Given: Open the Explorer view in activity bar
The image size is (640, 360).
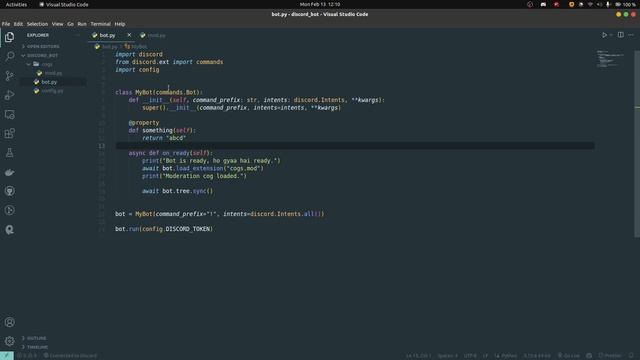Looking at the screenshot, I should [x=9, y=37].
